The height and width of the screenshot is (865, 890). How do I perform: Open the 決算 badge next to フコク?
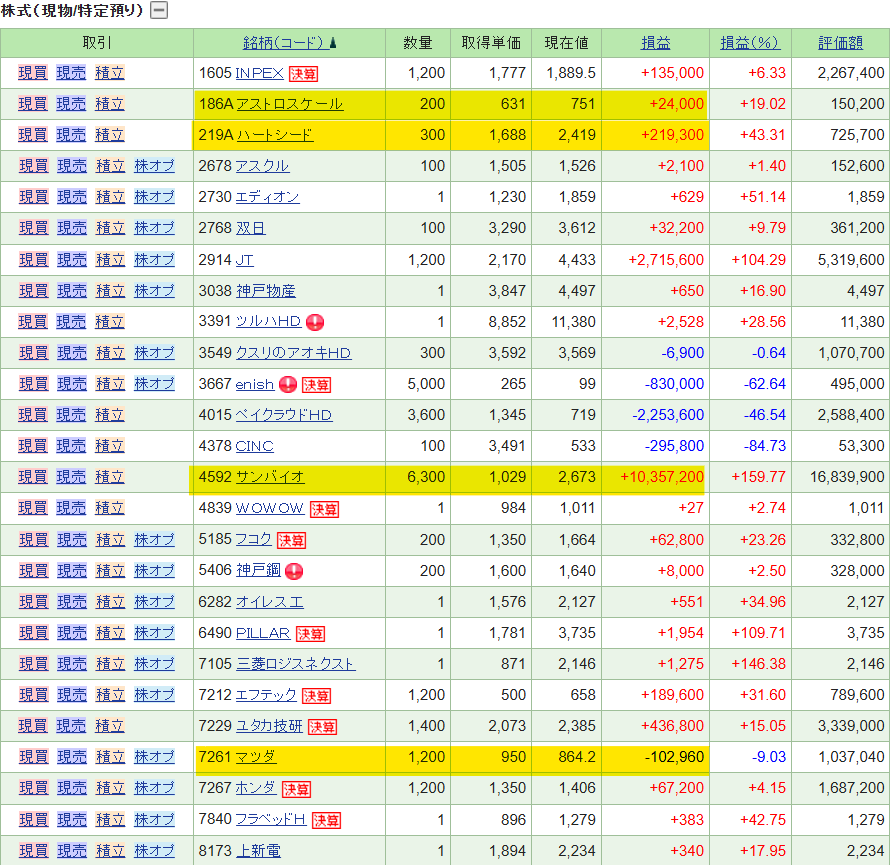point(292,540)
